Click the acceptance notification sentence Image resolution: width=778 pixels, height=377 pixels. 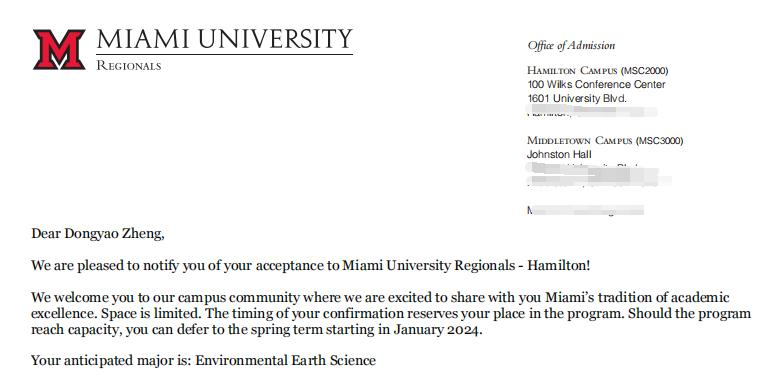click(311, 266)
